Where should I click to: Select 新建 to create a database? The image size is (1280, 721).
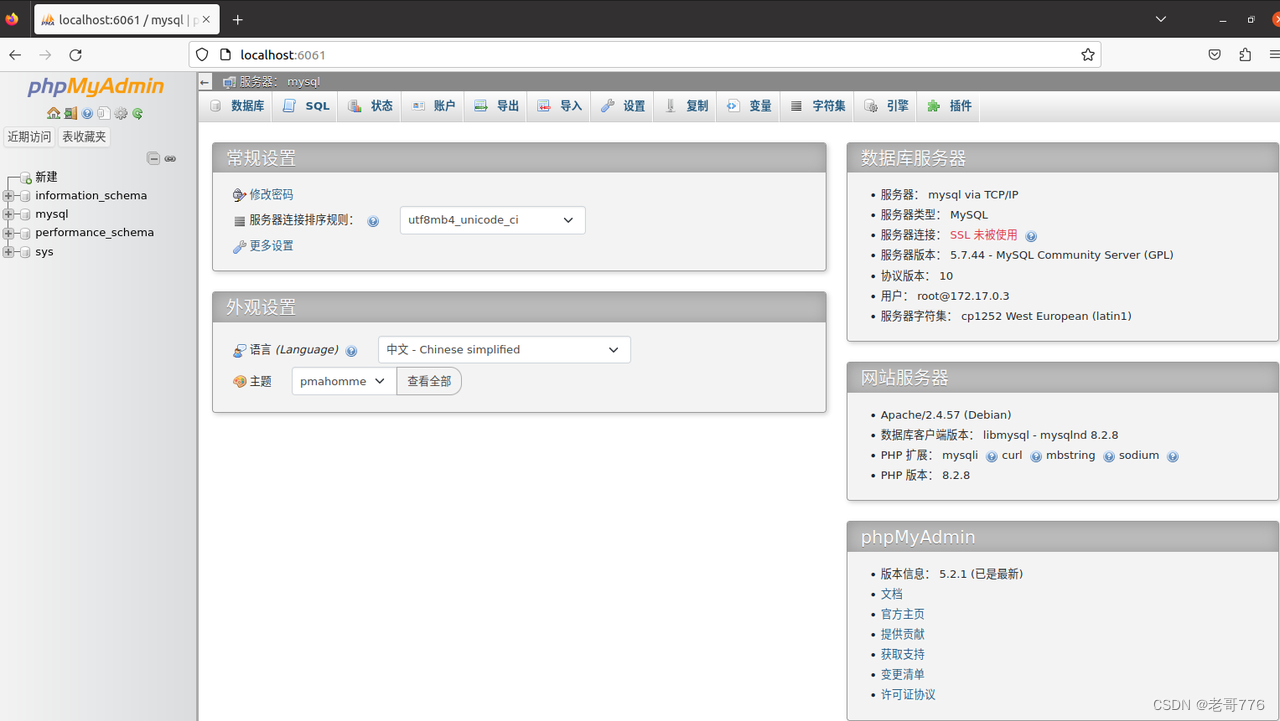coord(46,177)
